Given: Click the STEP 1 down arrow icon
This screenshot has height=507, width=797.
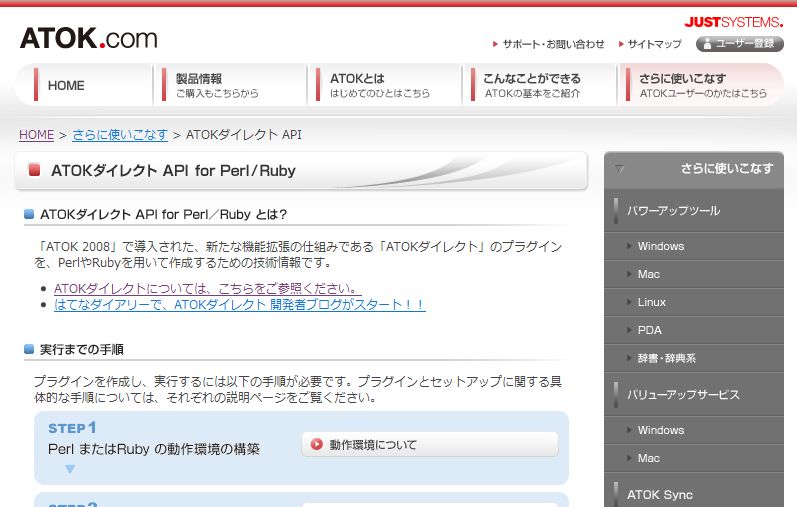Looking at the screenshot, I should (x=70, y=469).
